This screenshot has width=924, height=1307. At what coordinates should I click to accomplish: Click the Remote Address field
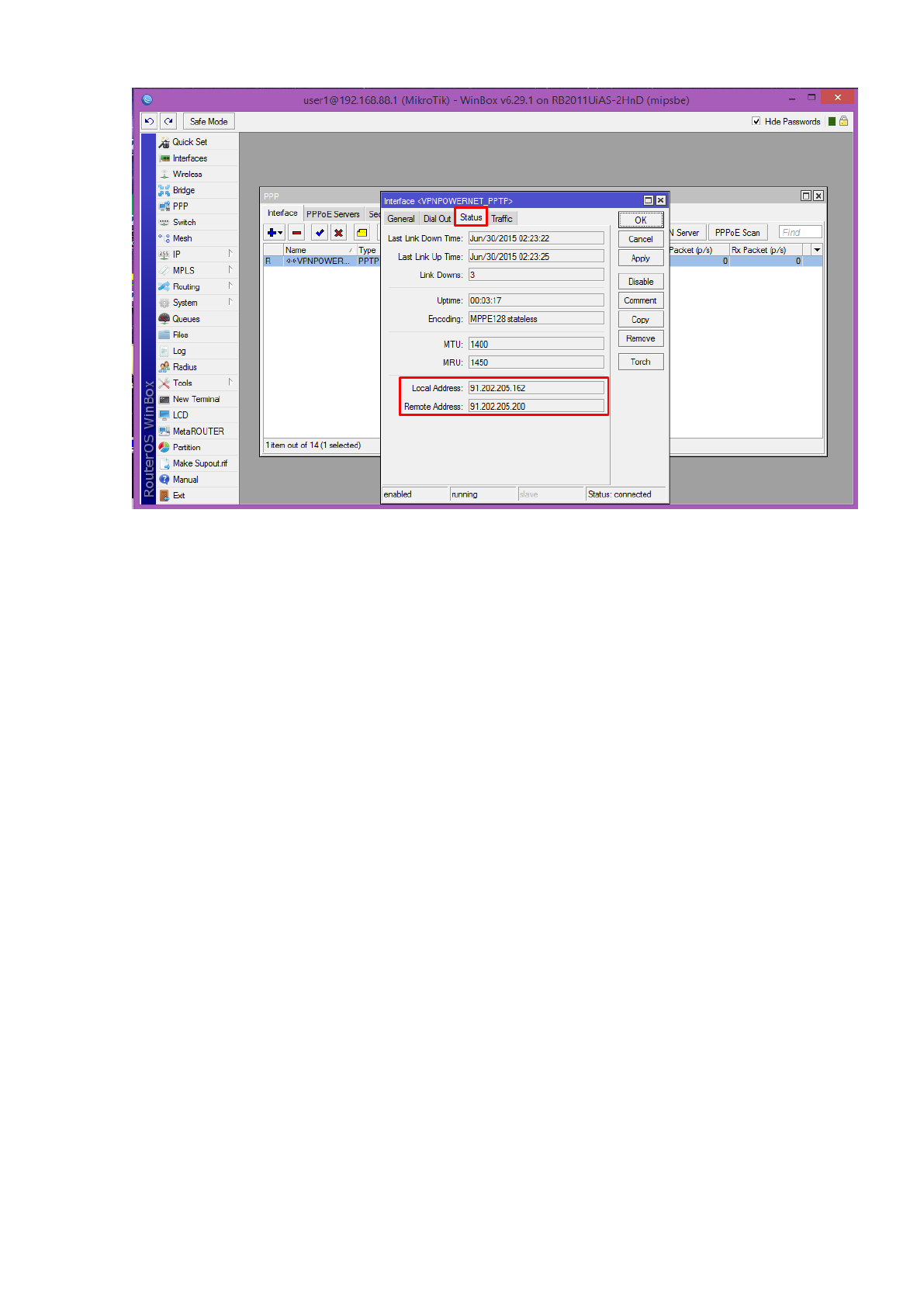click(x=536, y=406)
